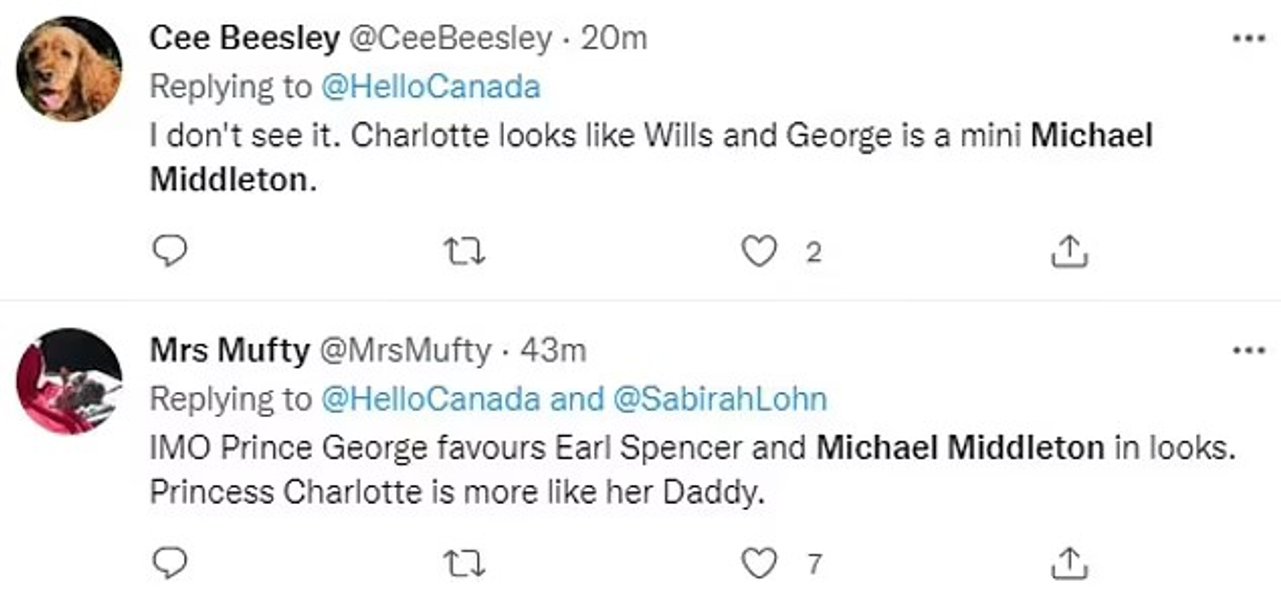
Task: Open the 20m timestamp of first tweet
Action: [613, 38]
